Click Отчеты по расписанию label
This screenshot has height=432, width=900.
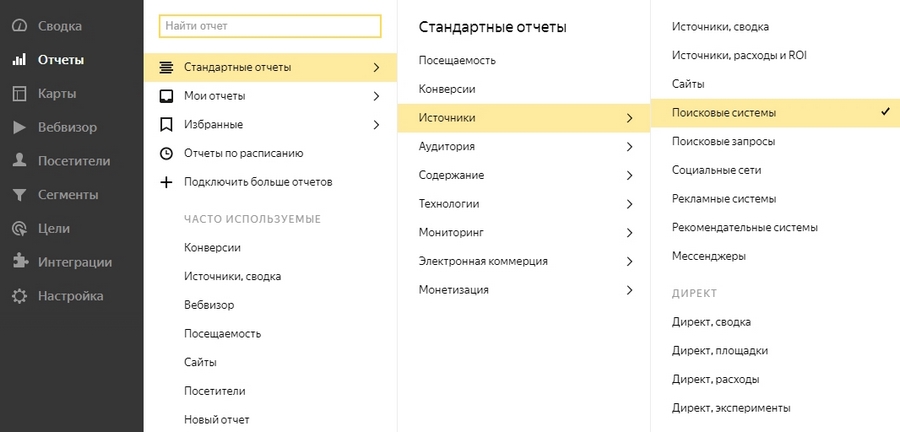coord(243,153)
